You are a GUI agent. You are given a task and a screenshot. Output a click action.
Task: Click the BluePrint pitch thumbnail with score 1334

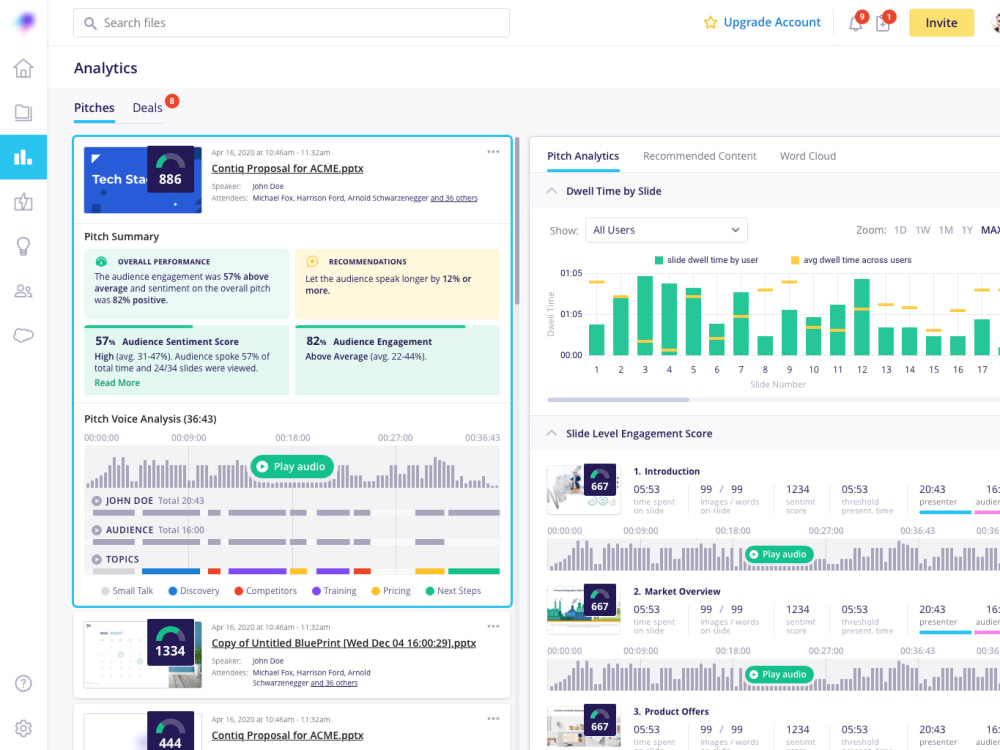tap(143, 654)
